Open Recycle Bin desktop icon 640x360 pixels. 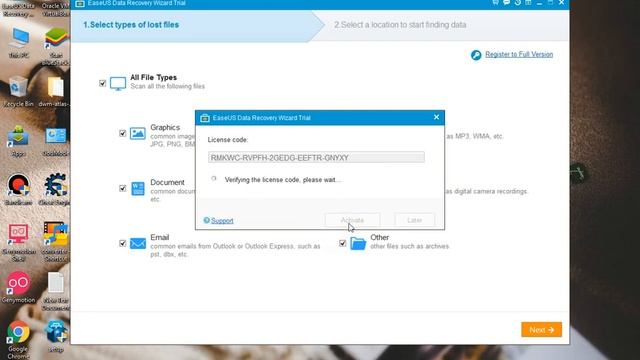18,91
